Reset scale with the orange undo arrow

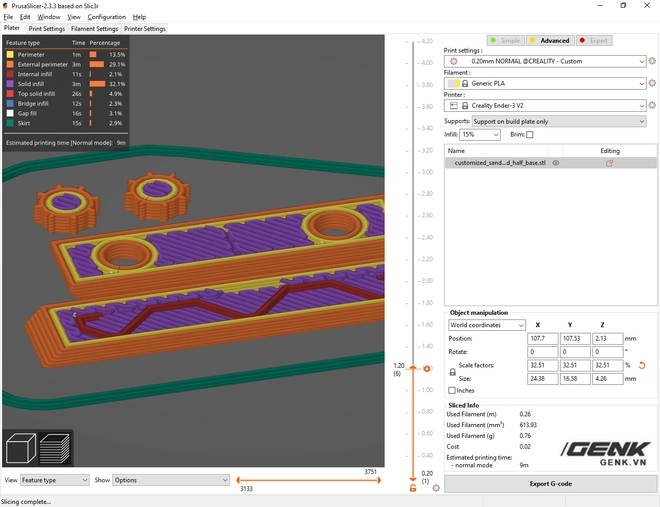pyautogui.click(x=641, y=366)
